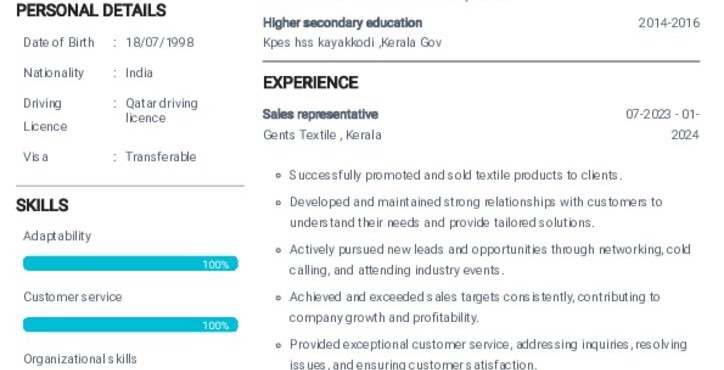Click the date of birth 18/07/1998
Screen dimensions: 724x370
pos(160,42)
